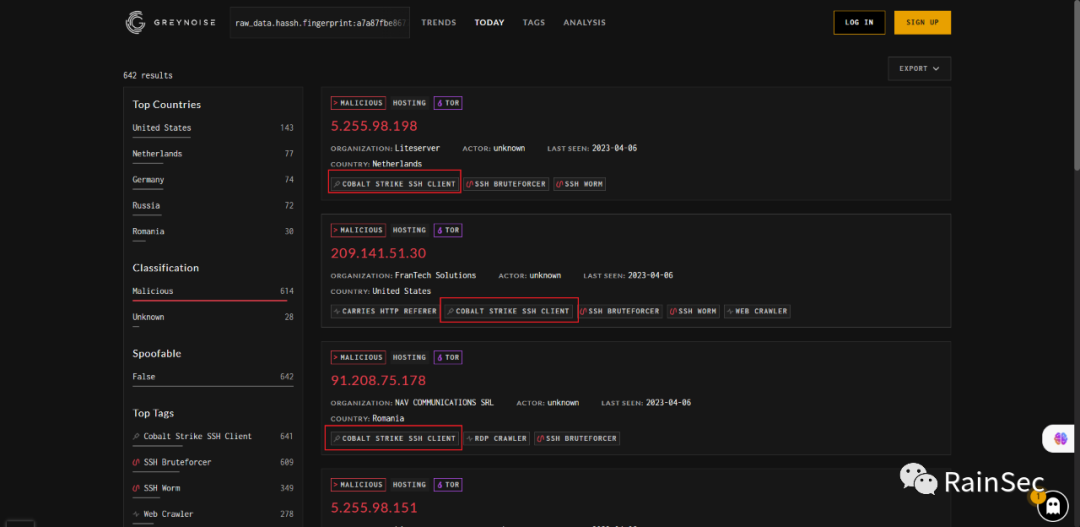Filter by Netherlands in Top Countries
The width and height of the screenshot is (1080, 527).
tap(213, 154)
